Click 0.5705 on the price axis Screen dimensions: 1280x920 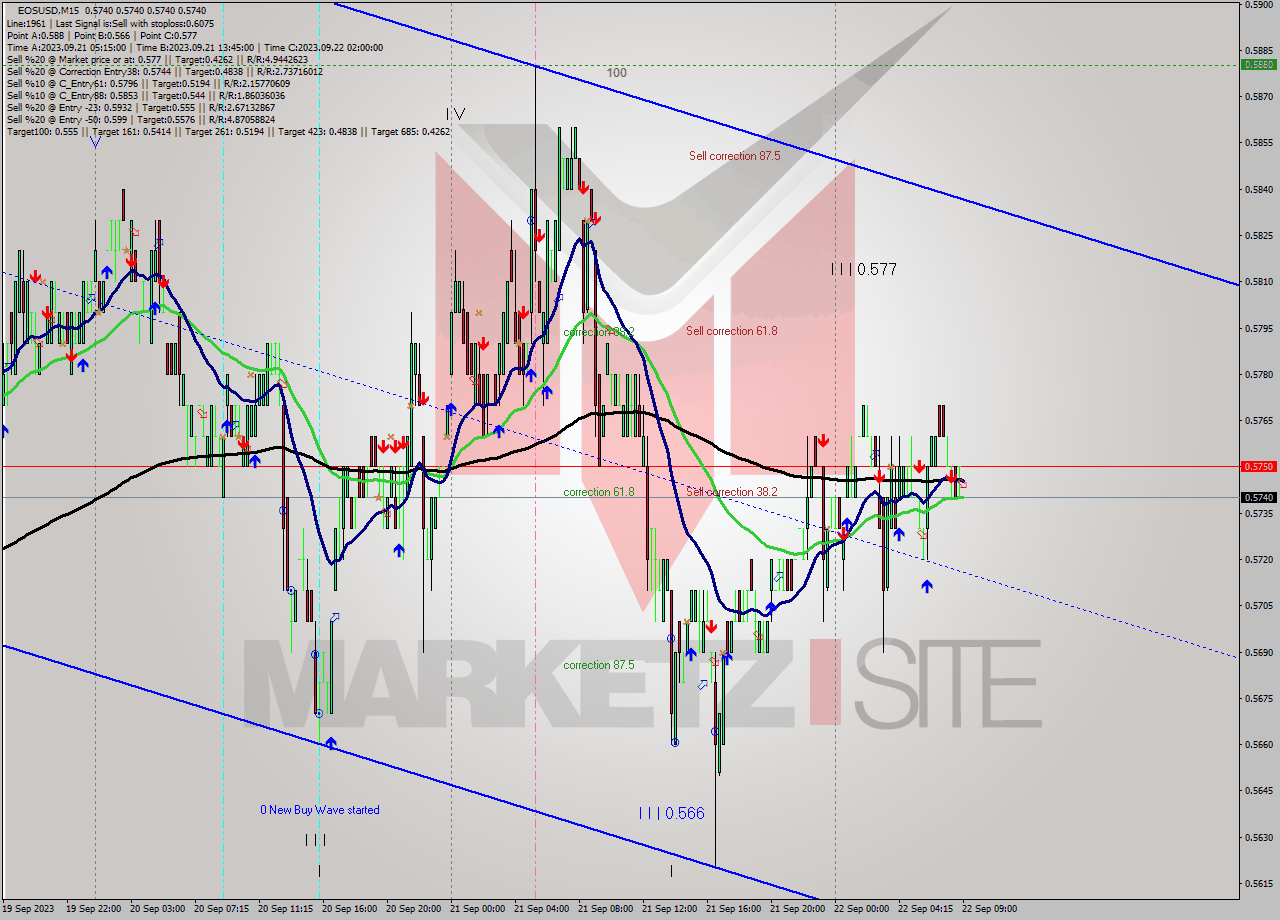click(x=1258, y=606)
